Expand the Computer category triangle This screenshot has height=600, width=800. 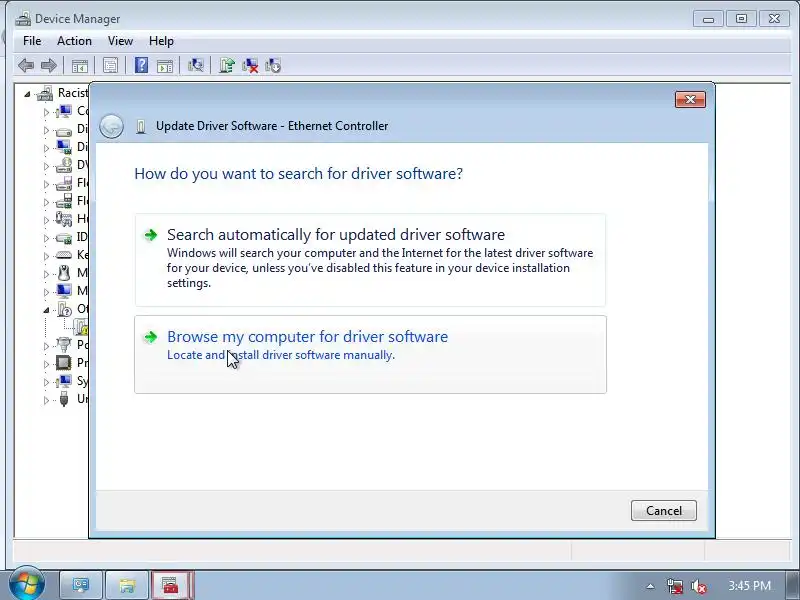coord(46,112)
